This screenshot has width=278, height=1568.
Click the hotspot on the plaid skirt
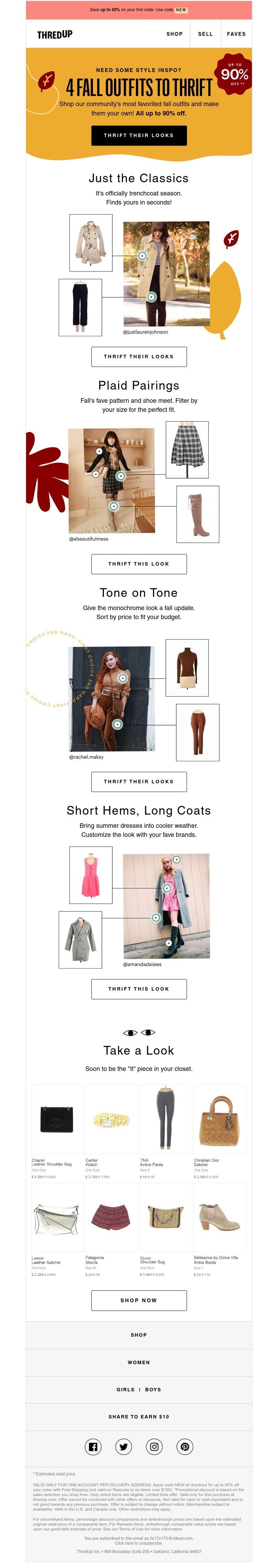[121, 476]
